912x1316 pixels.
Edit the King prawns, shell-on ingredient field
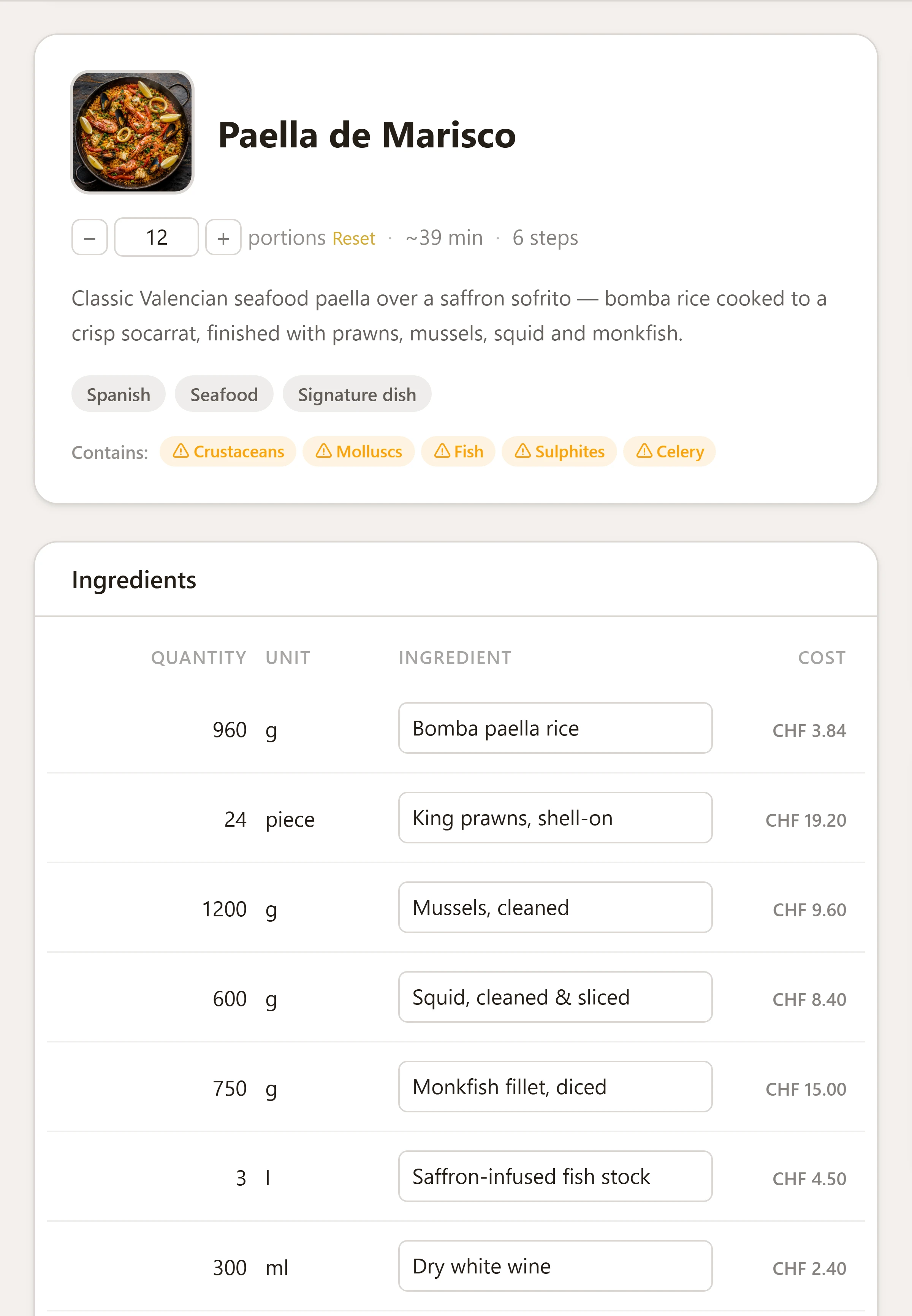coord(556,818)
